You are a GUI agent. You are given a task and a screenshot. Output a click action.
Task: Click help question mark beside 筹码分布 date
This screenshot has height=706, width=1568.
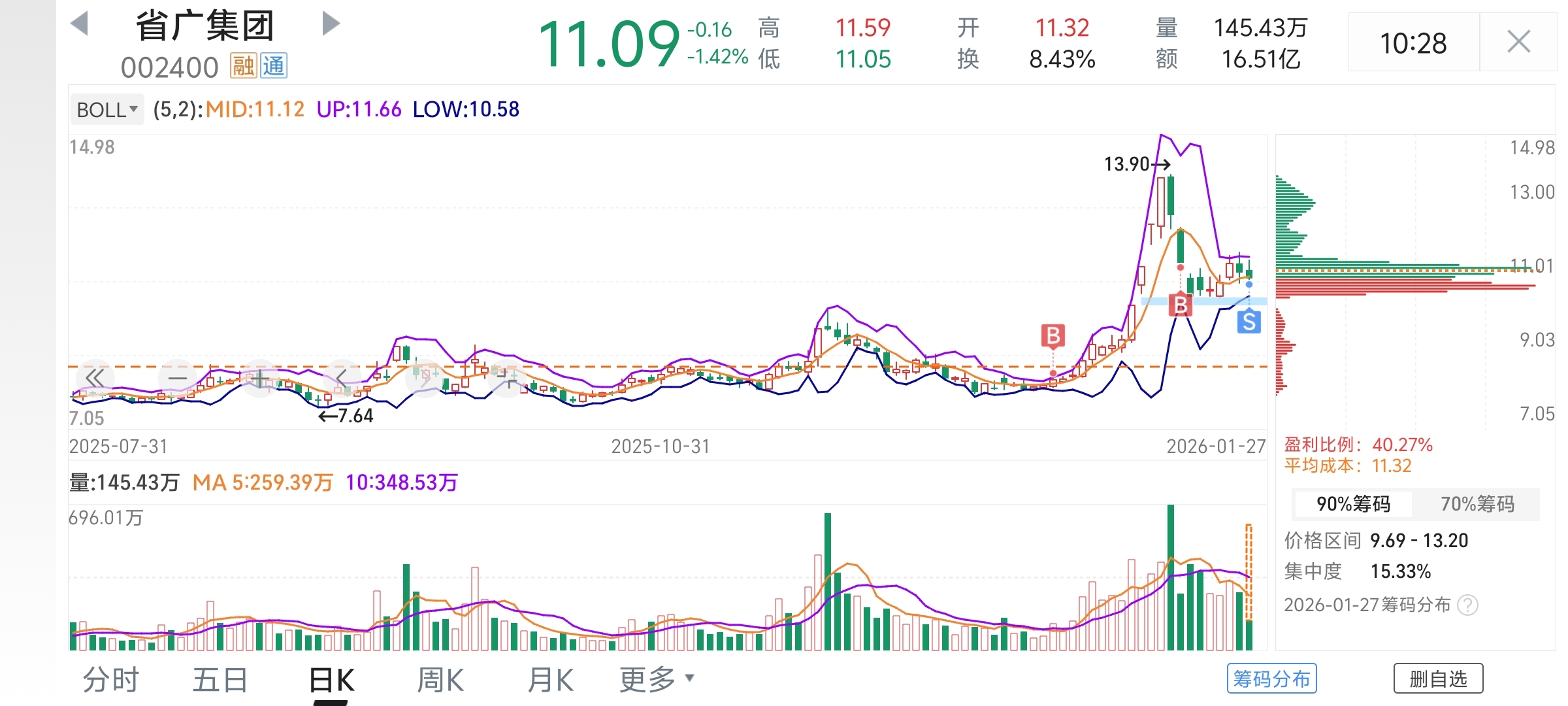coord(1467,605)
